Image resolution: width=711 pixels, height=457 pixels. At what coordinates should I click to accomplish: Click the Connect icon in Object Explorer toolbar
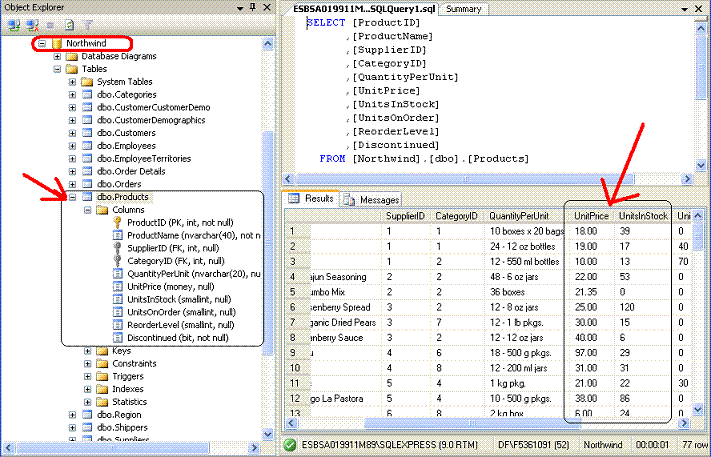[14, 24]
